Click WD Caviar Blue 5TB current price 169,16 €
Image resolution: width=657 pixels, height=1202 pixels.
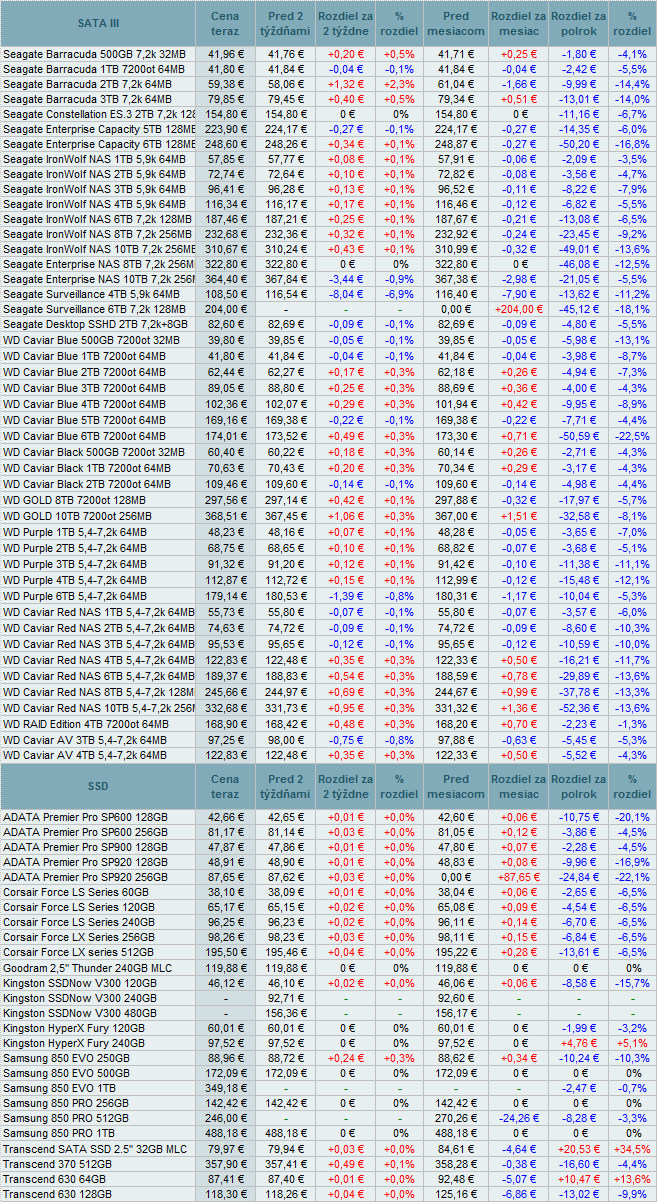pyautogui.click(x=226, y=420)
